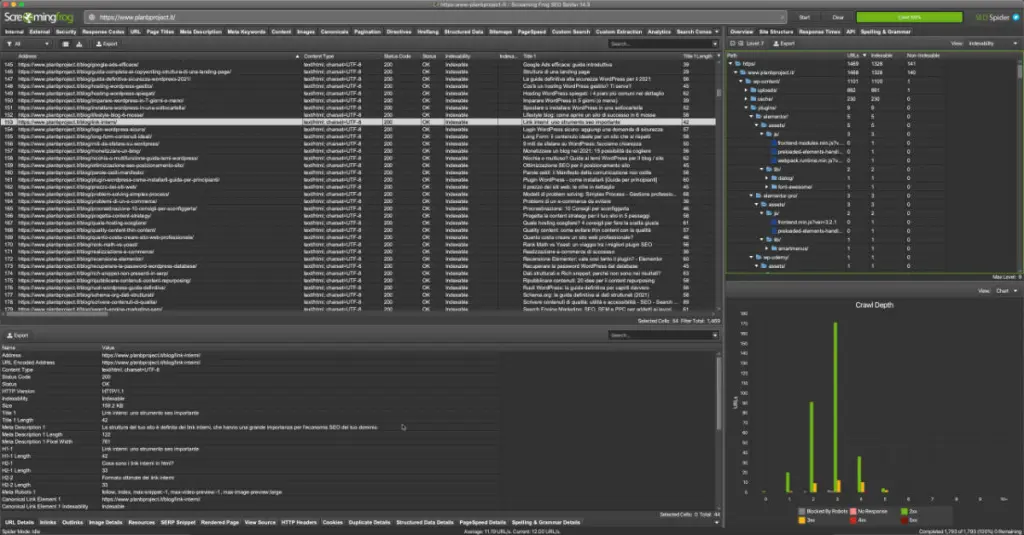Switch main table to tree view icon
Viewport: 1024px width, 535px height.
[79, 44]
